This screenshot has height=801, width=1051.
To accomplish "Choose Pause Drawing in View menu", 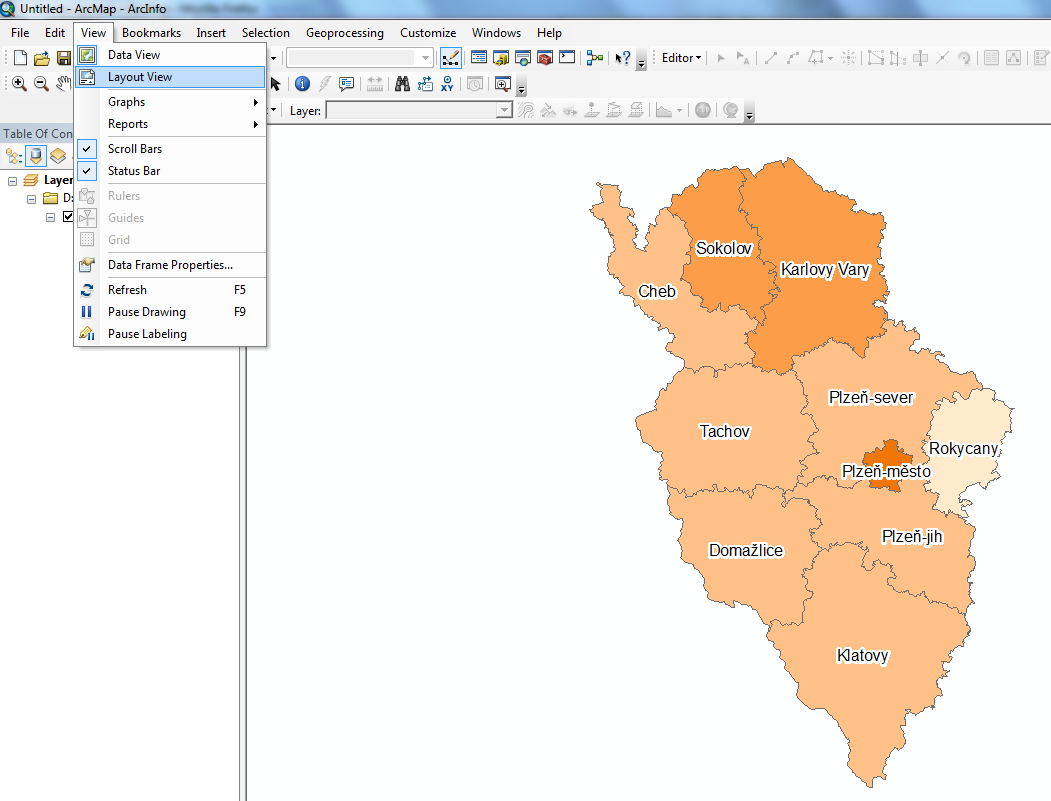I will (x=170, y=312).
